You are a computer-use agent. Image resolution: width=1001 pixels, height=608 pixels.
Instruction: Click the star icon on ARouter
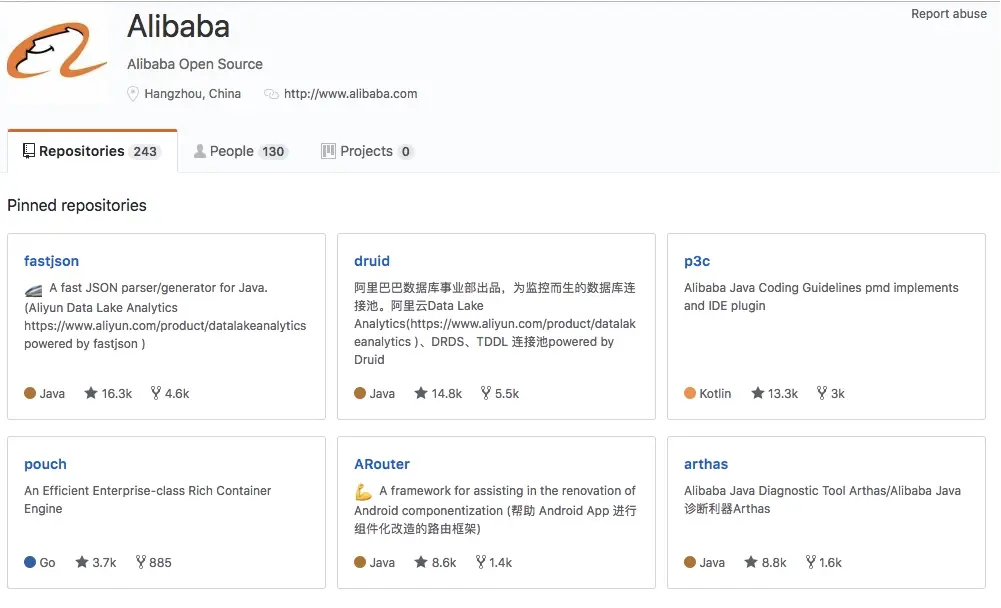pyautogui.click(x=422, y=562)
